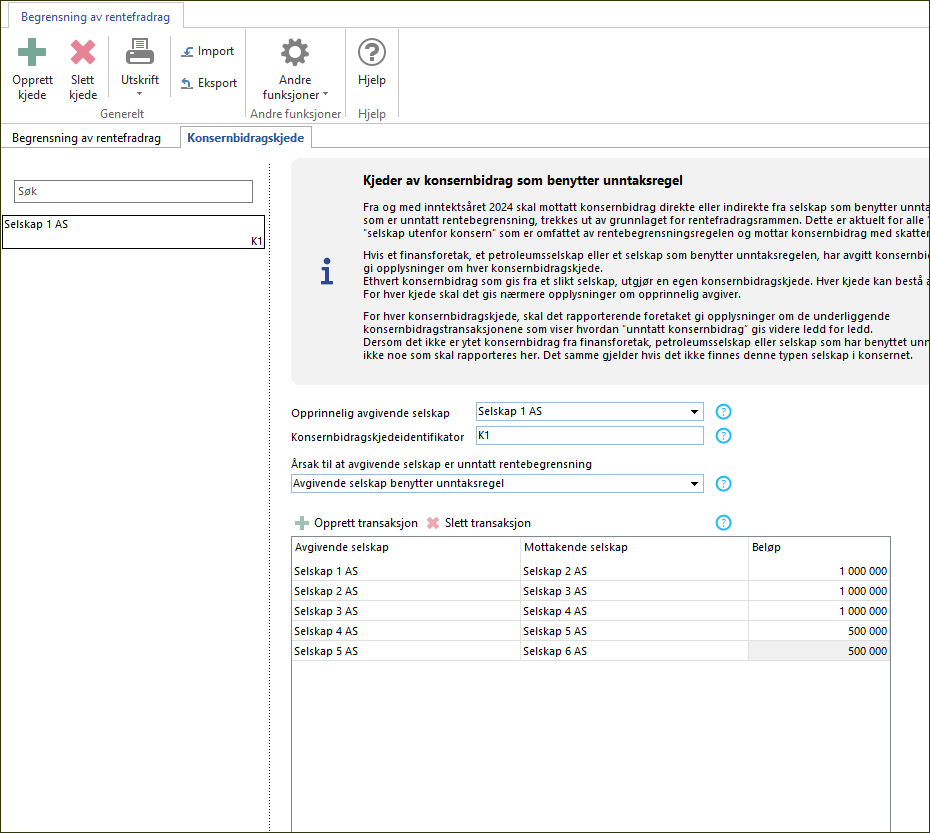Open Opprinnelig avgivende selskap dropdown
The image size is (930, 833).
[694, 412]
